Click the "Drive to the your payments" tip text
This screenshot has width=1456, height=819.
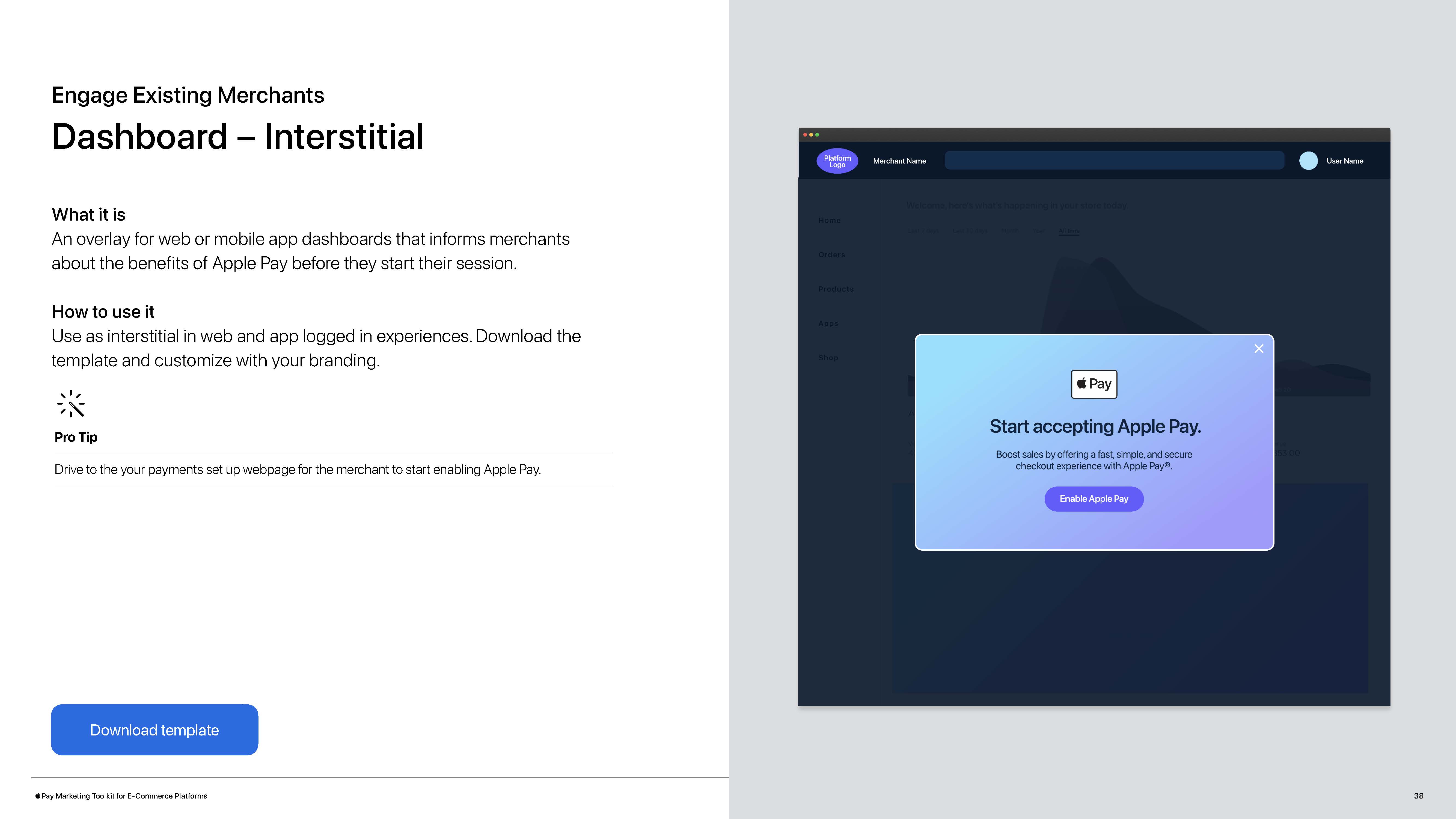297,470
